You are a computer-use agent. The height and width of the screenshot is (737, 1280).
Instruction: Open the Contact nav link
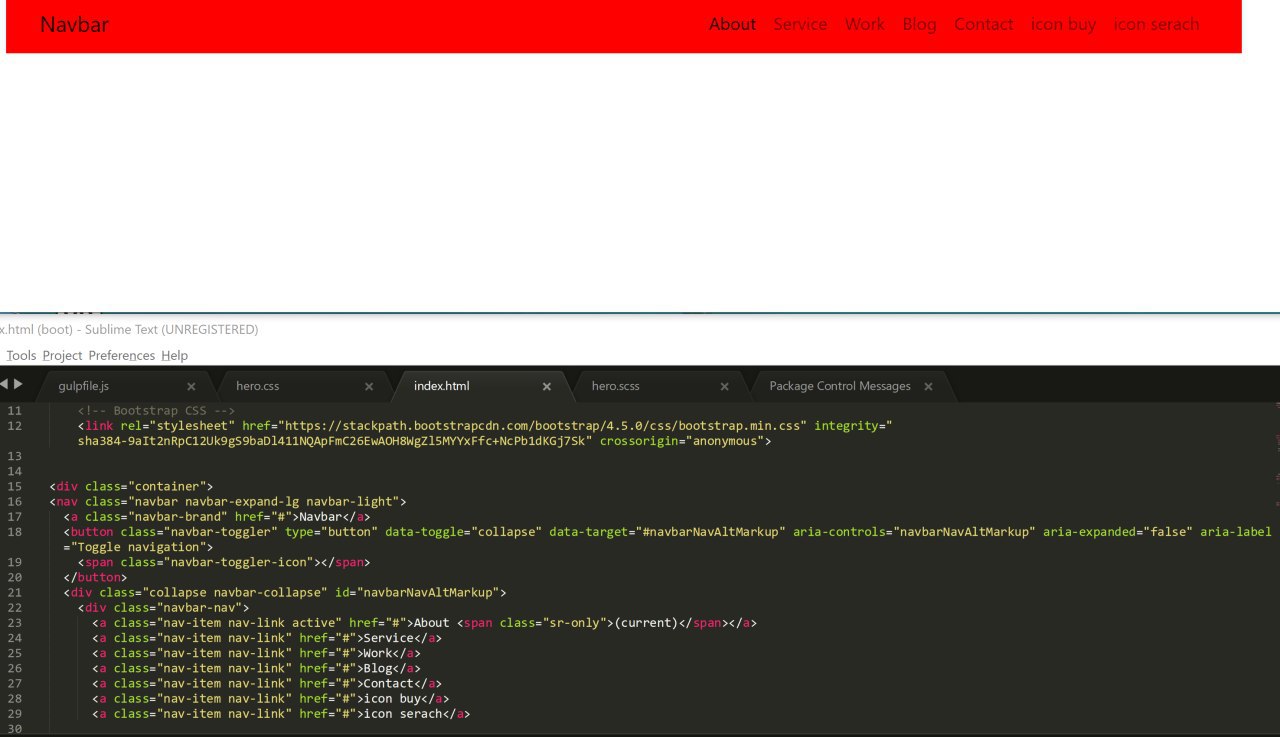click(983, 25)
